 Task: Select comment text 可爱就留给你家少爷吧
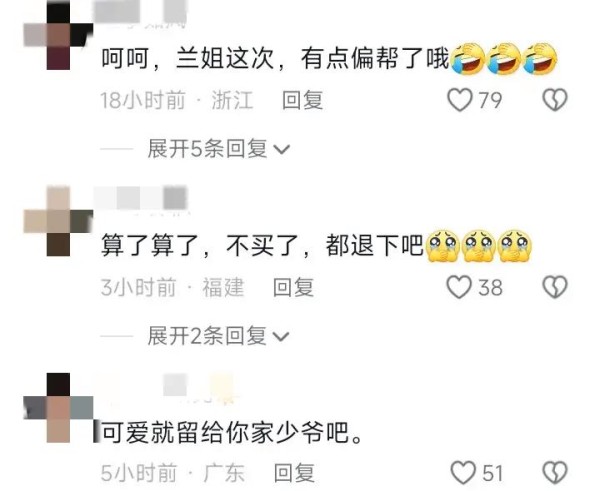pos(232,432)
